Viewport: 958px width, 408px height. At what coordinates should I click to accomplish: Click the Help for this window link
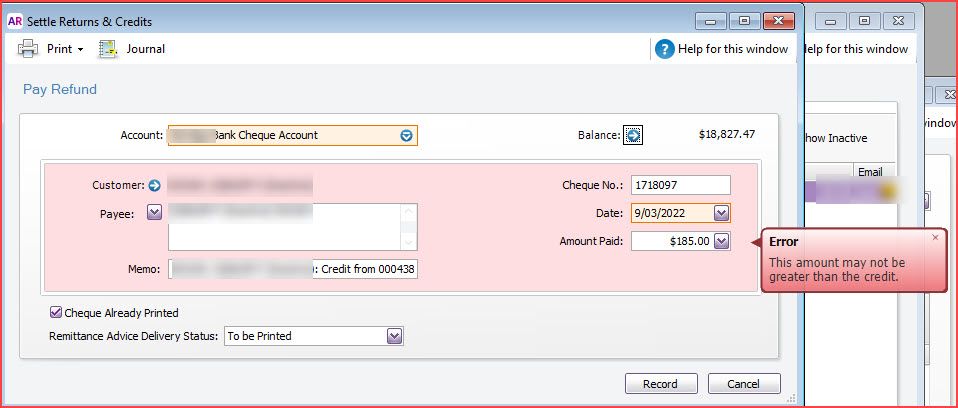735,49
